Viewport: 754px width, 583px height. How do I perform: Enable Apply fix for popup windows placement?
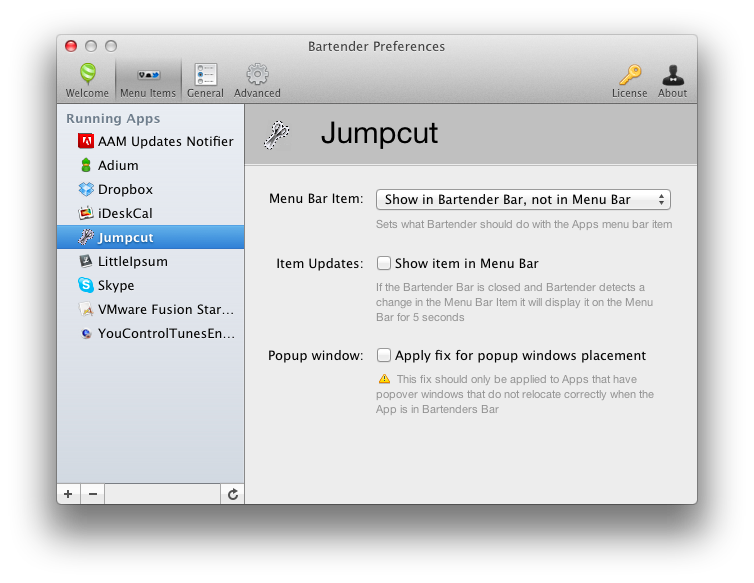(383, 355)
